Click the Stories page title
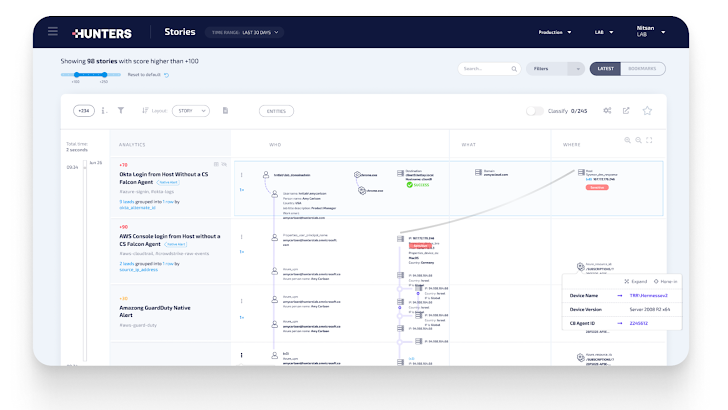The image size is (728, 410). pyautogui.click(x=180, y=32)
